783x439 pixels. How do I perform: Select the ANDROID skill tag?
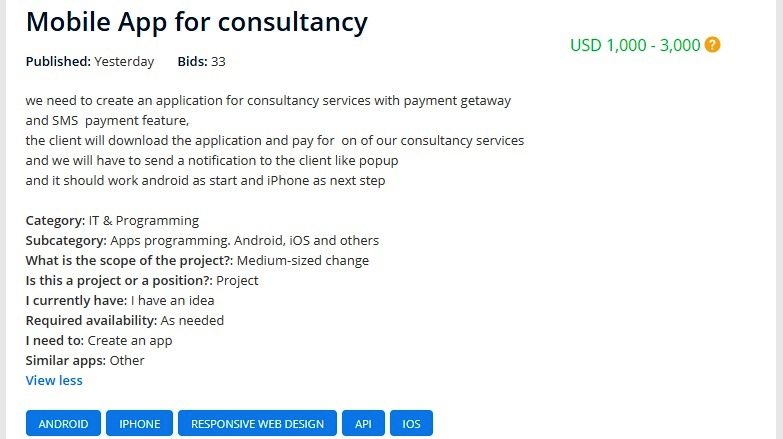click(63, 424)
